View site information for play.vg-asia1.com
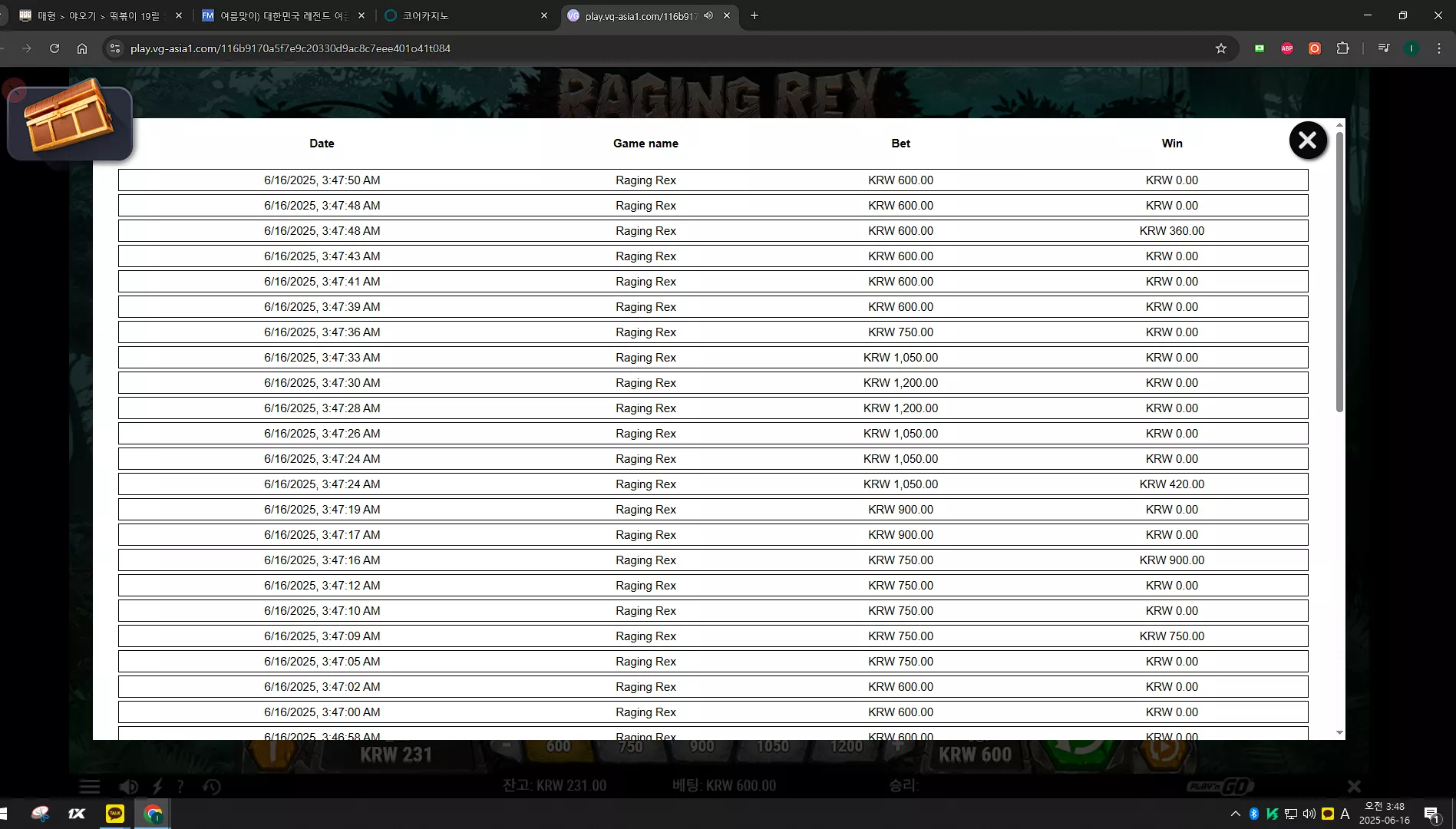This screenshot has width=1456, height=829. [114, 48]
